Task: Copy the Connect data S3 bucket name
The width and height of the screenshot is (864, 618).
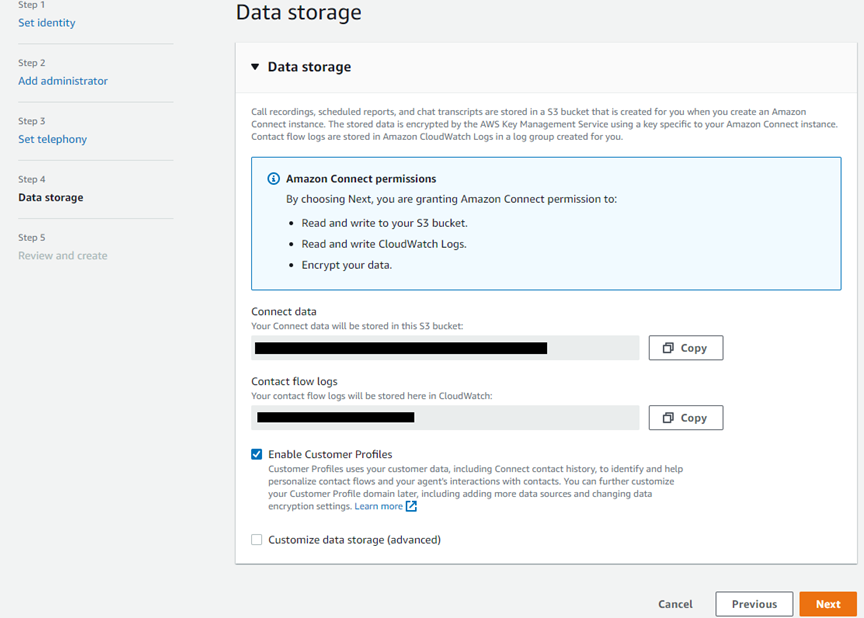Action: point(685,348)
